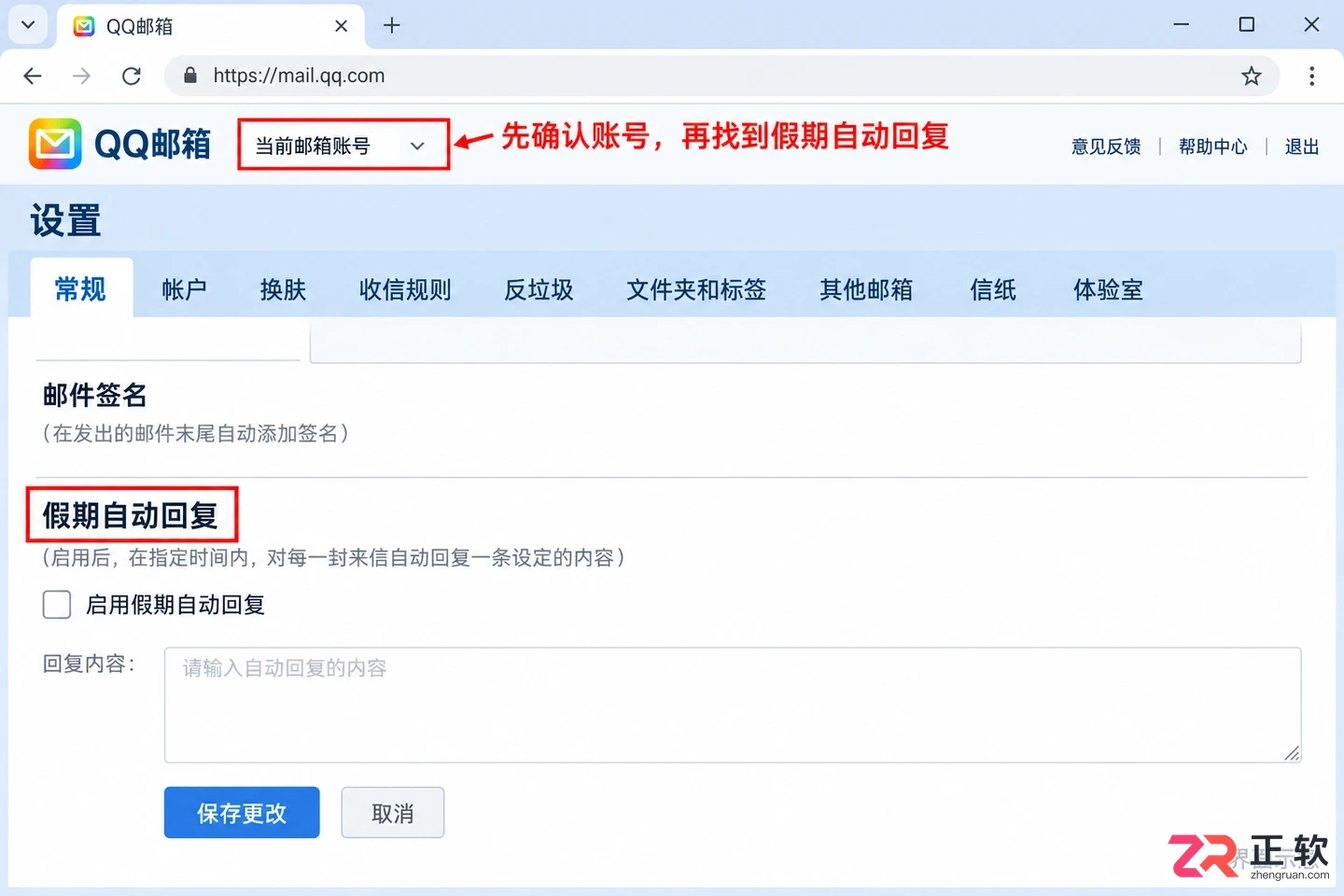This screenshot has width=1344, height=896.
Task: Select the 换肤 tab
Action: (284, 289)
